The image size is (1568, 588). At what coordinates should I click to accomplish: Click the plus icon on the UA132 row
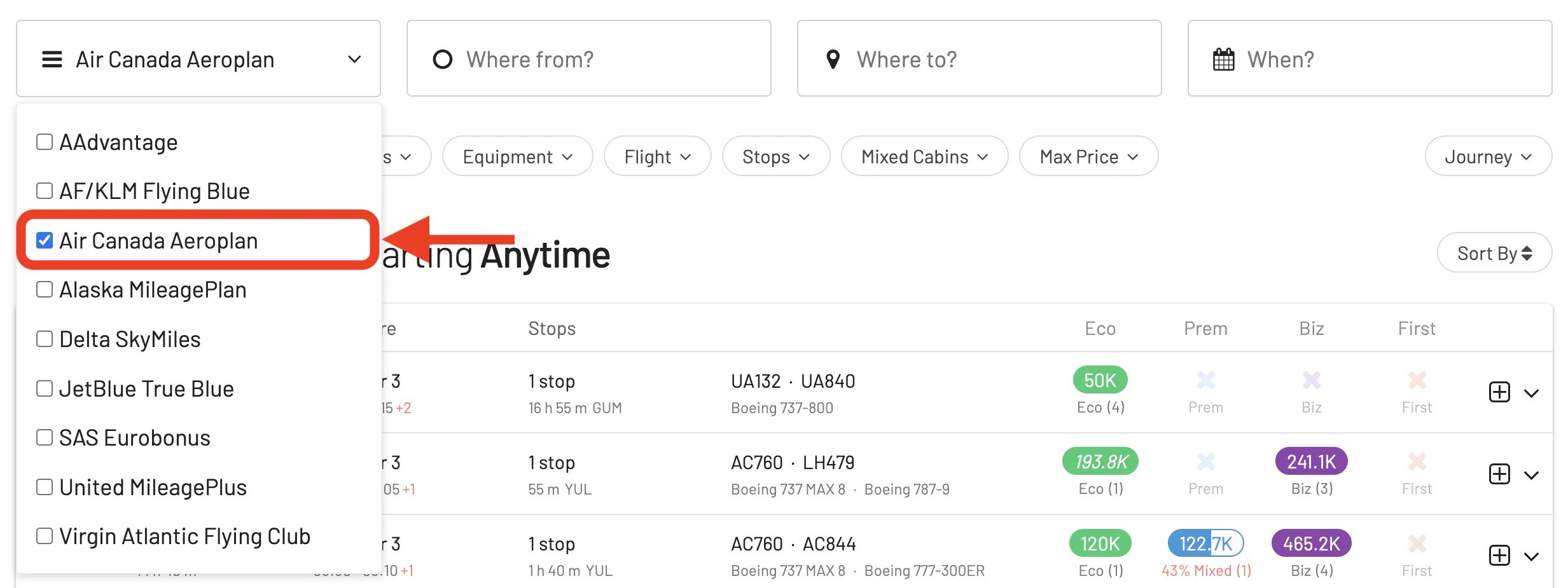point(1499,392)
